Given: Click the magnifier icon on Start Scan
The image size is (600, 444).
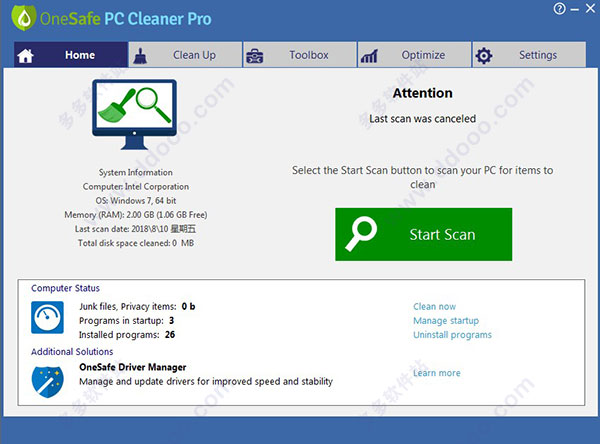Looking at the screenshot, I should [361, 234].
